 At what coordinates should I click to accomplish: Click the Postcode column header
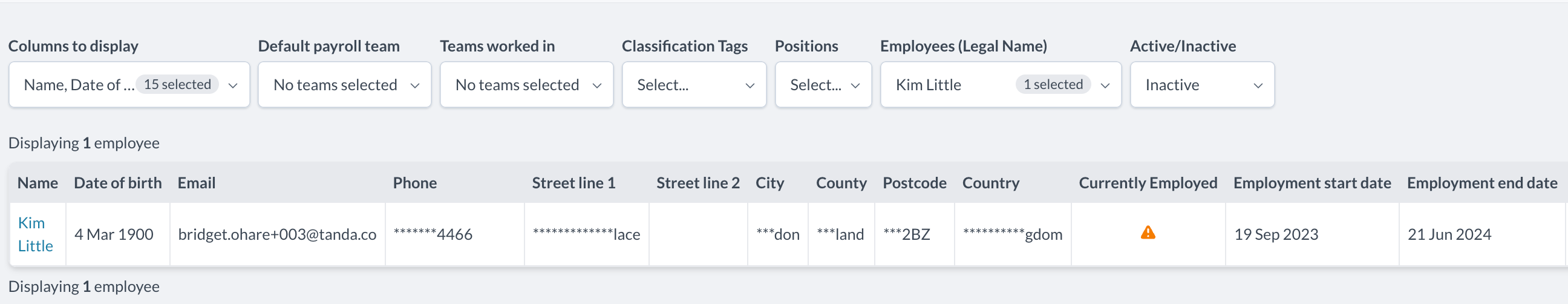(x=914, y=183)
